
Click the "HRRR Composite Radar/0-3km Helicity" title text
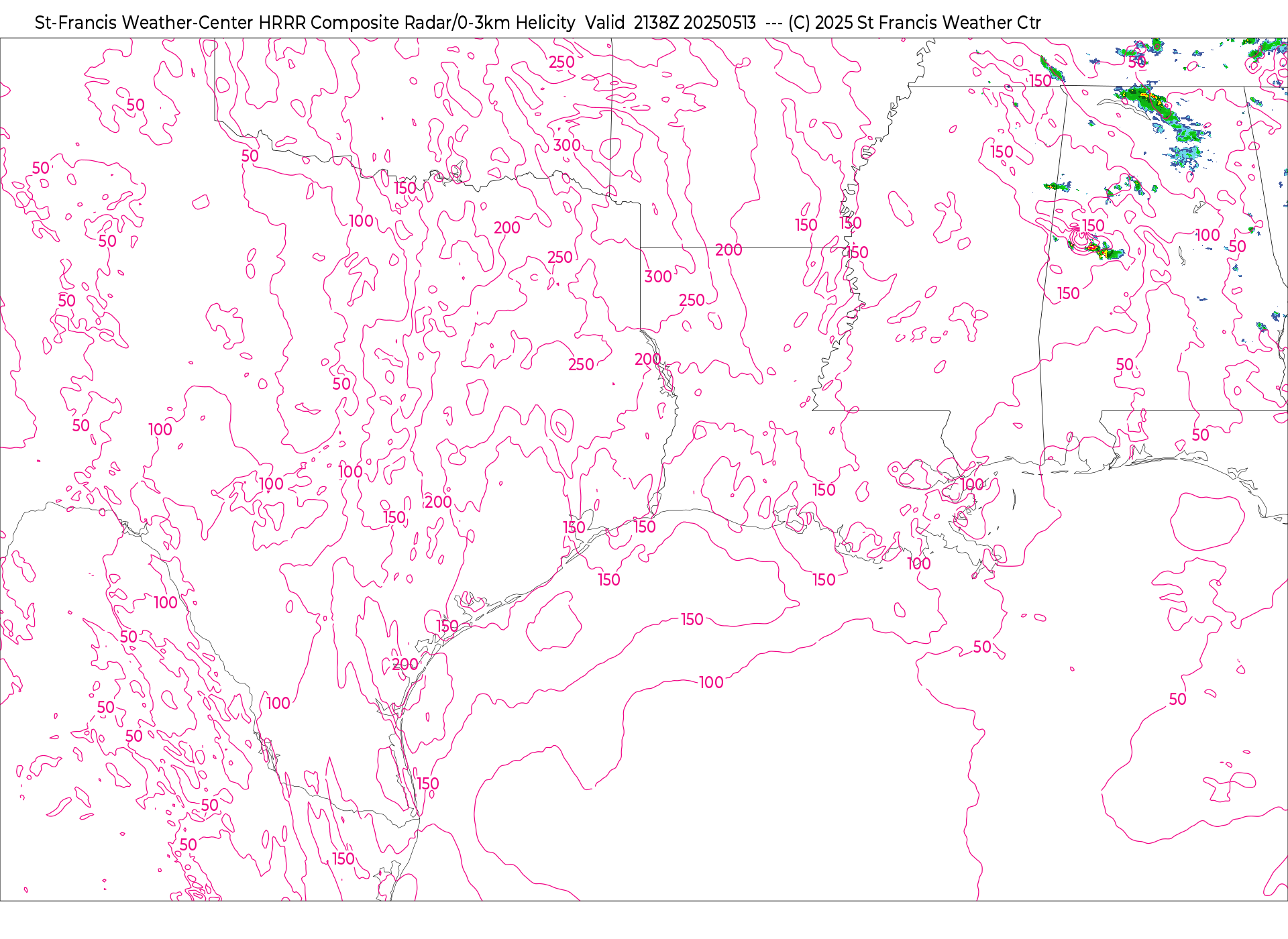417,23
